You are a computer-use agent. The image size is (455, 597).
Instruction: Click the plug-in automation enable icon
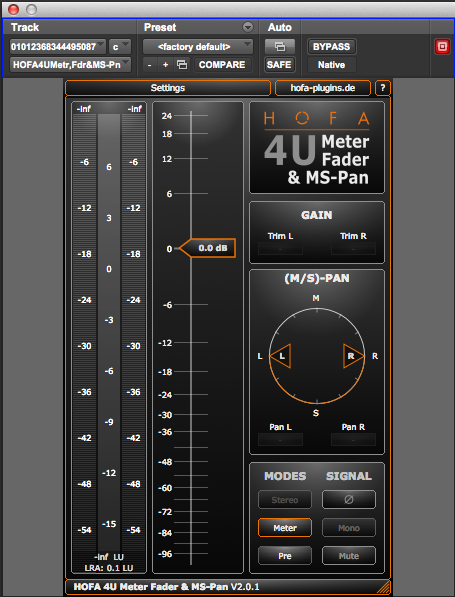pyautogui.click(x=280, y=47)
